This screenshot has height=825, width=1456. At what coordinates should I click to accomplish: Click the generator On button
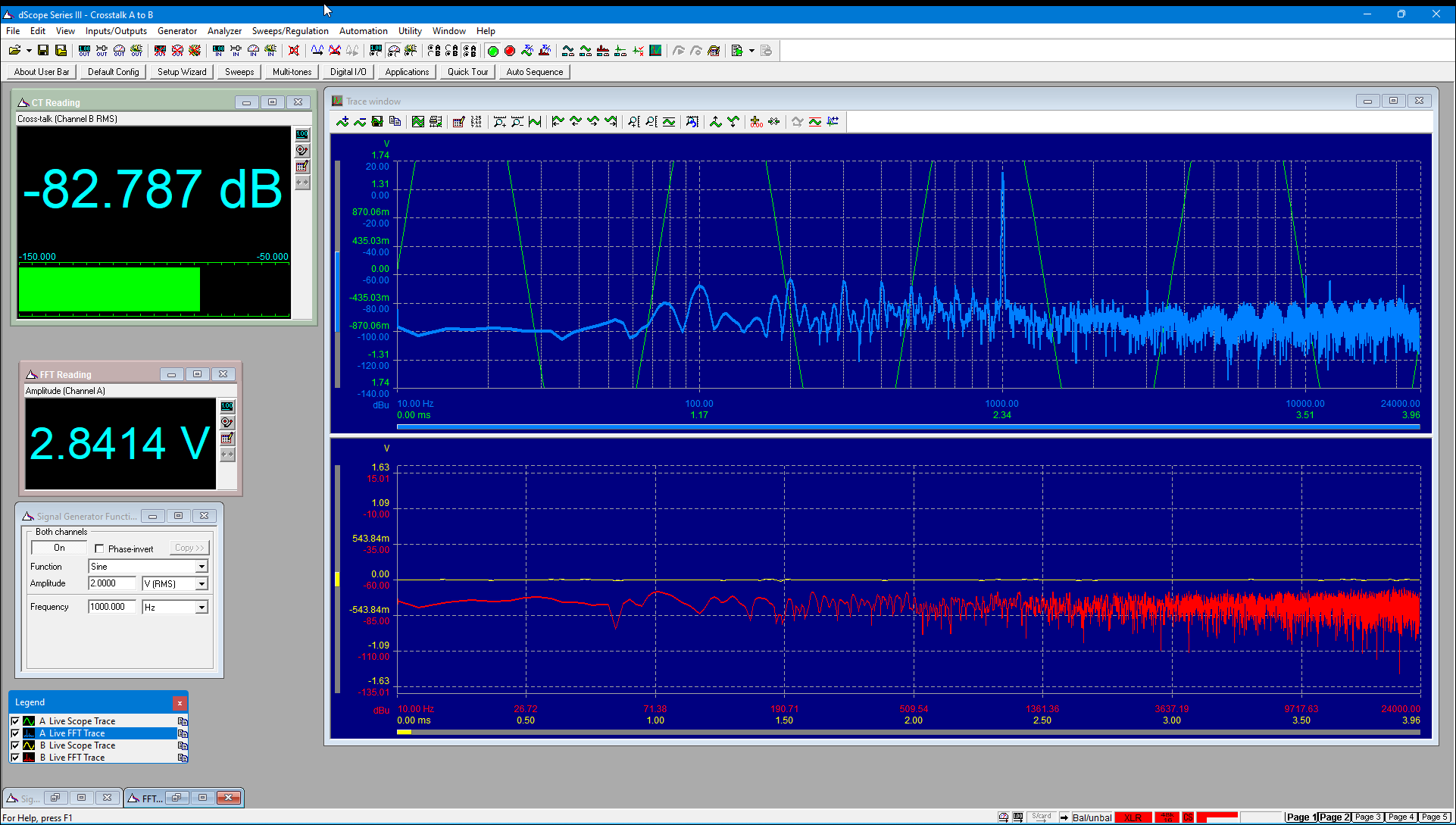(59, 548)
